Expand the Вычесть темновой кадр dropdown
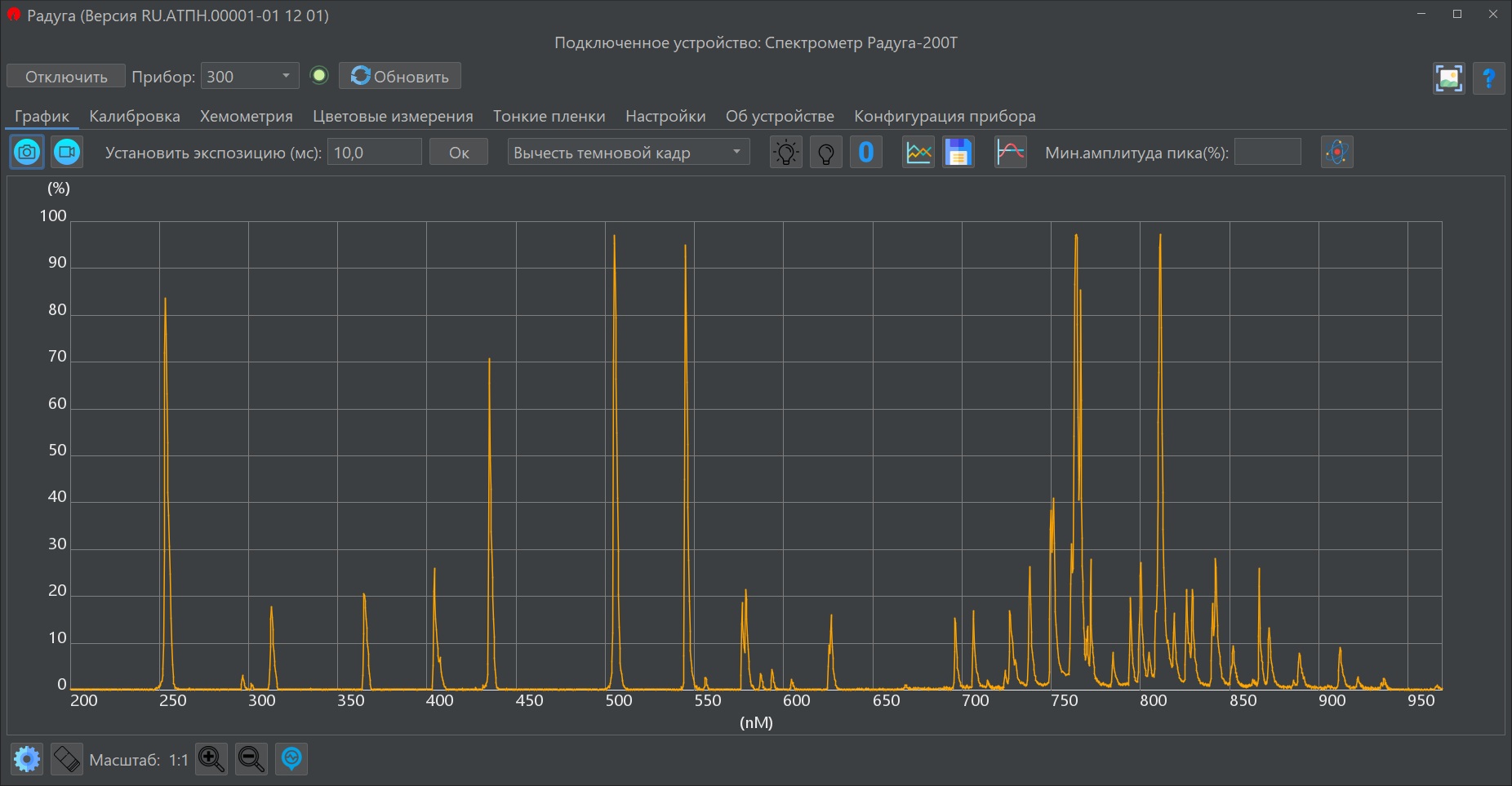Image resolution: width=1512 pixels, height=786 pixels. [628, 153]
